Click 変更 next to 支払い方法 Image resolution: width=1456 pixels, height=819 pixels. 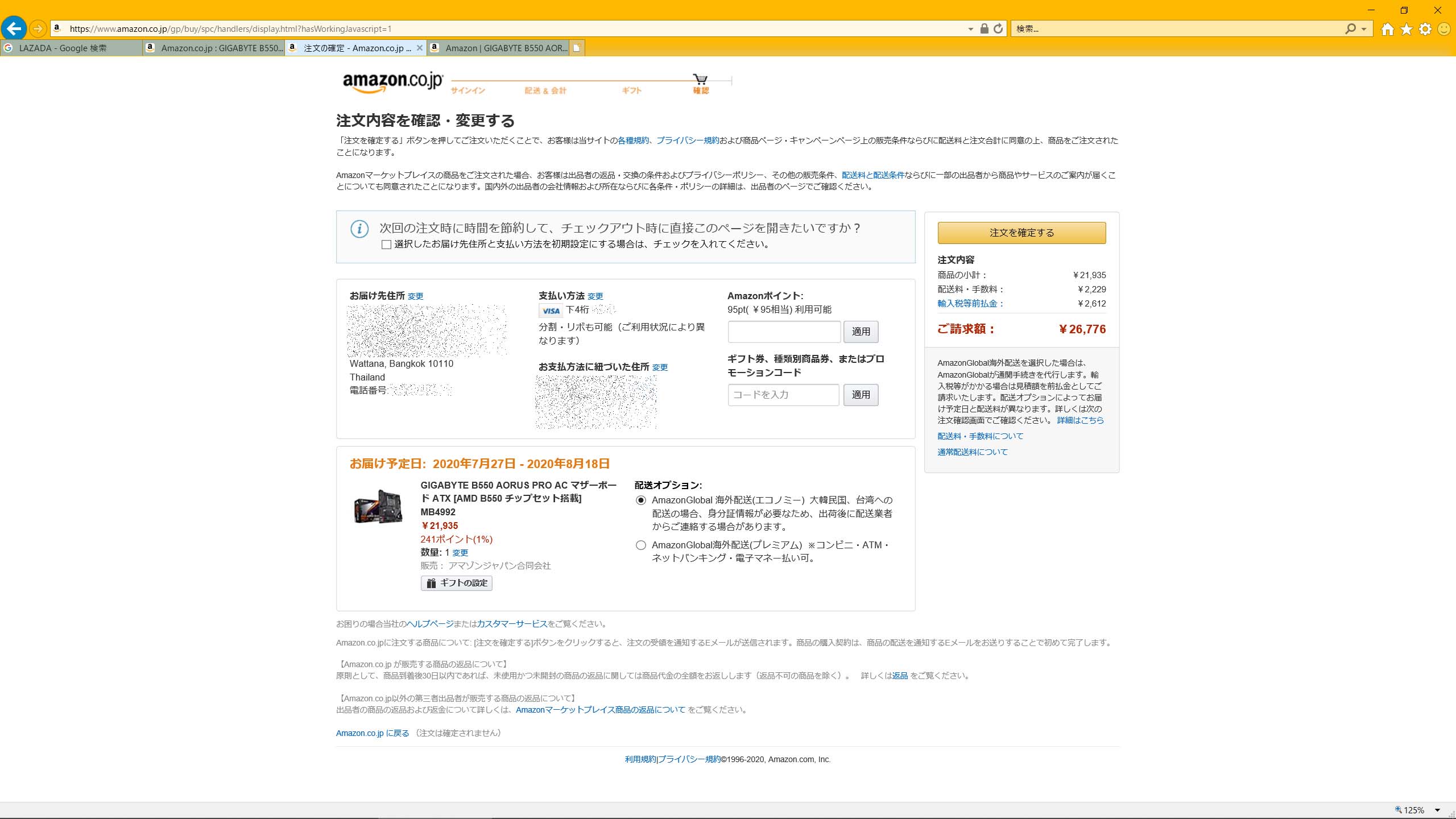(x=595, y=296)
